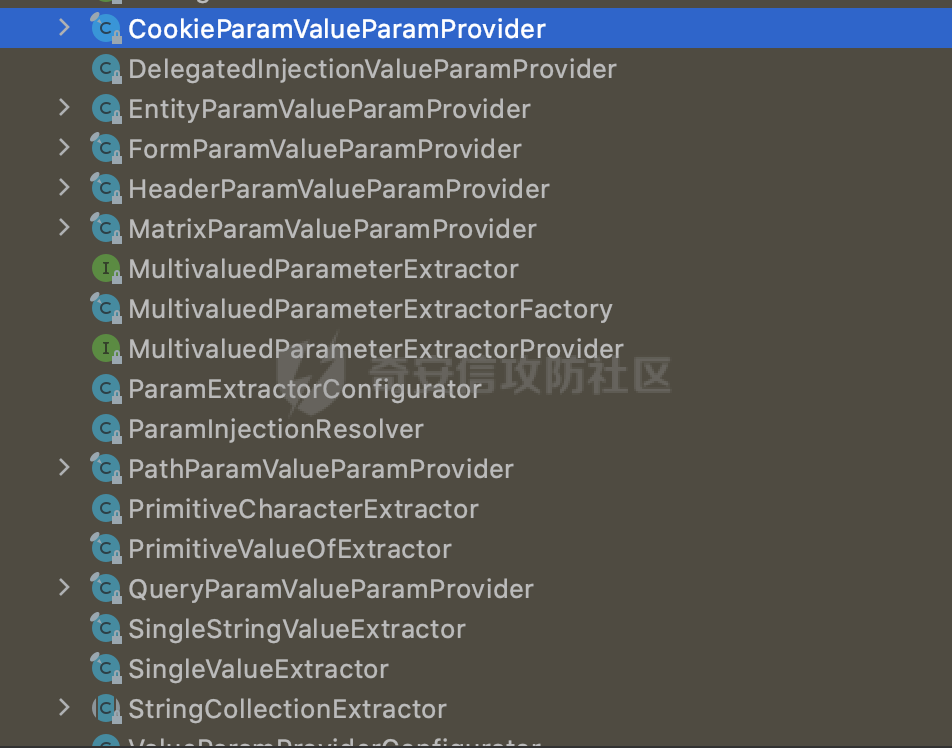Select the SingleStringValueExtractor class
The image size is (952, 748).
pyautogui.click(x=296, y=629)
